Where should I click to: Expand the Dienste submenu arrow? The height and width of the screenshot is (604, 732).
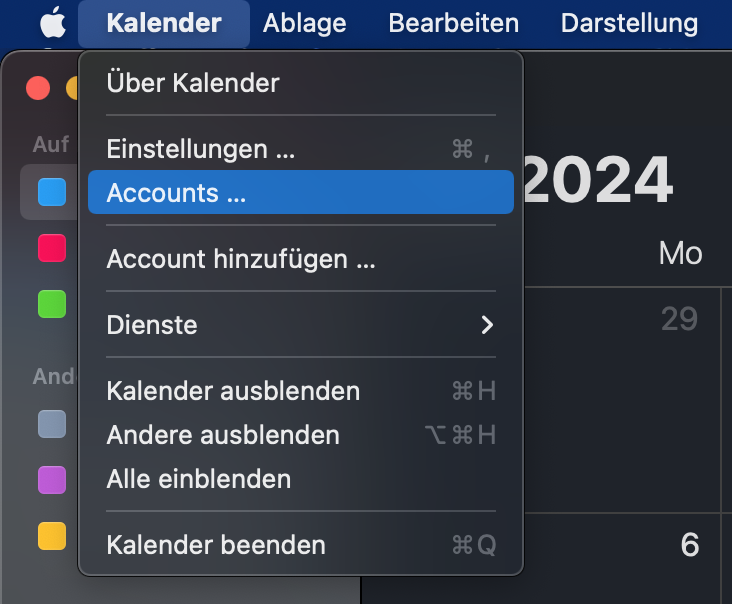pyautogui.click(x=487, y=325)
